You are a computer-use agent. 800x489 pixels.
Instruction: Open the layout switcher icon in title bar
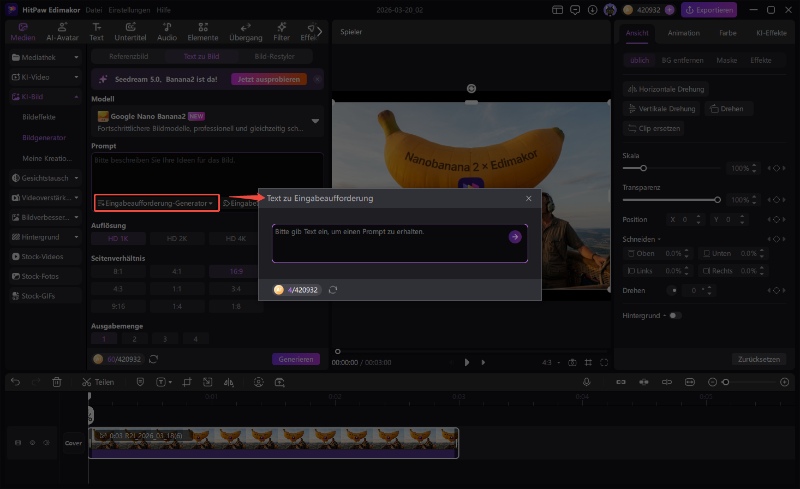pos(557,10)
